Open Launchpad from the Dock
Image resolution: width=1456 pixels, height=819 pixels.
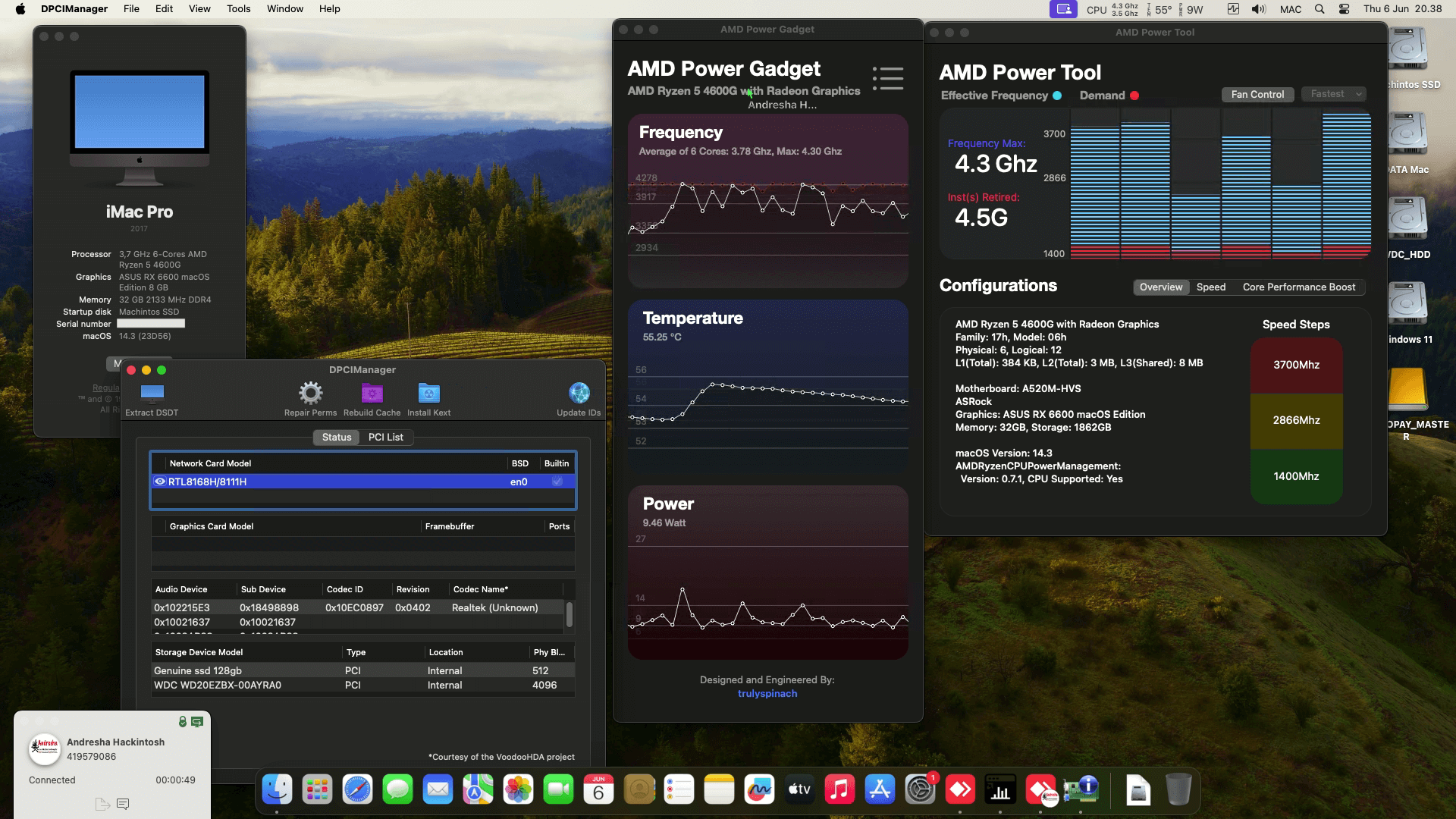317,790
